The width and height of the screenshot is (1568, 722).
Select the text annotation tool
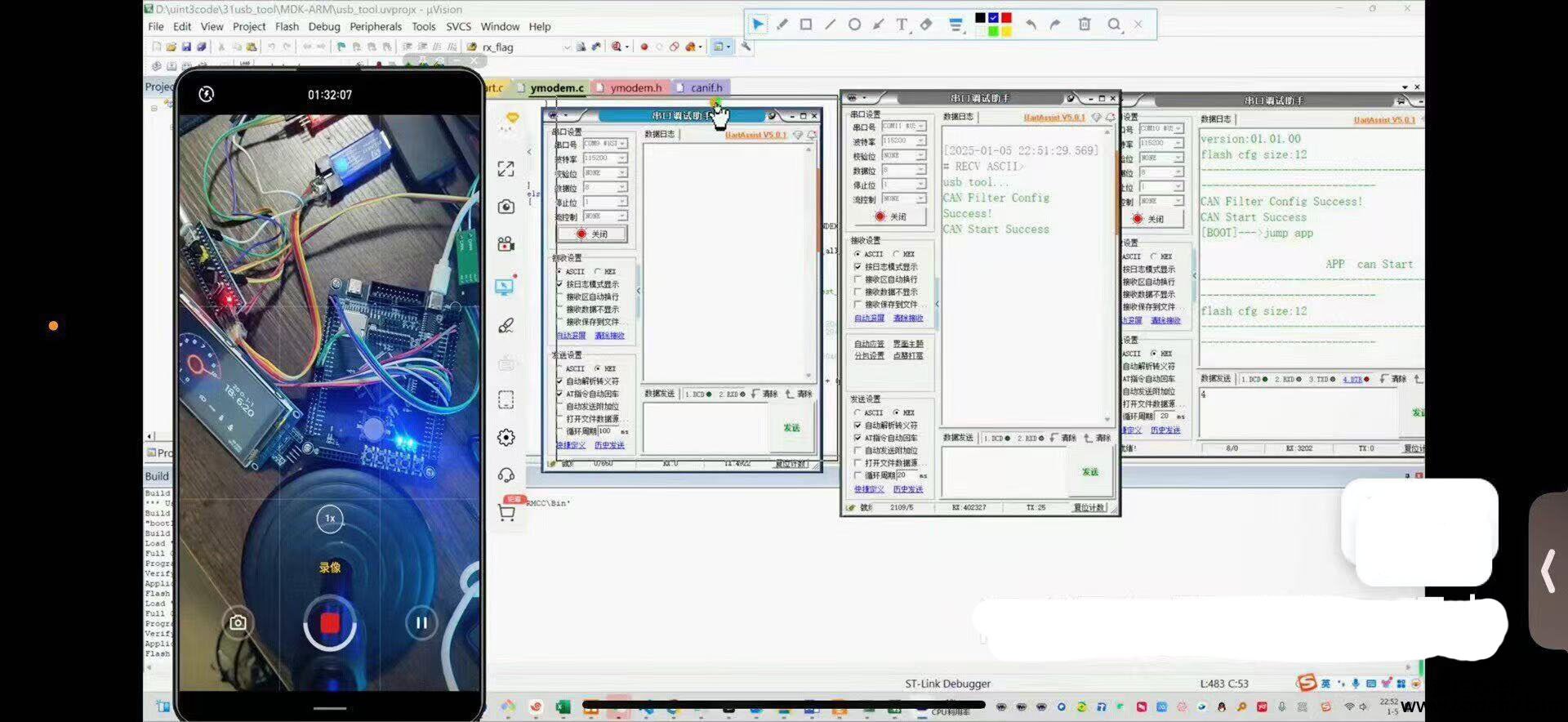click(902, 25)
